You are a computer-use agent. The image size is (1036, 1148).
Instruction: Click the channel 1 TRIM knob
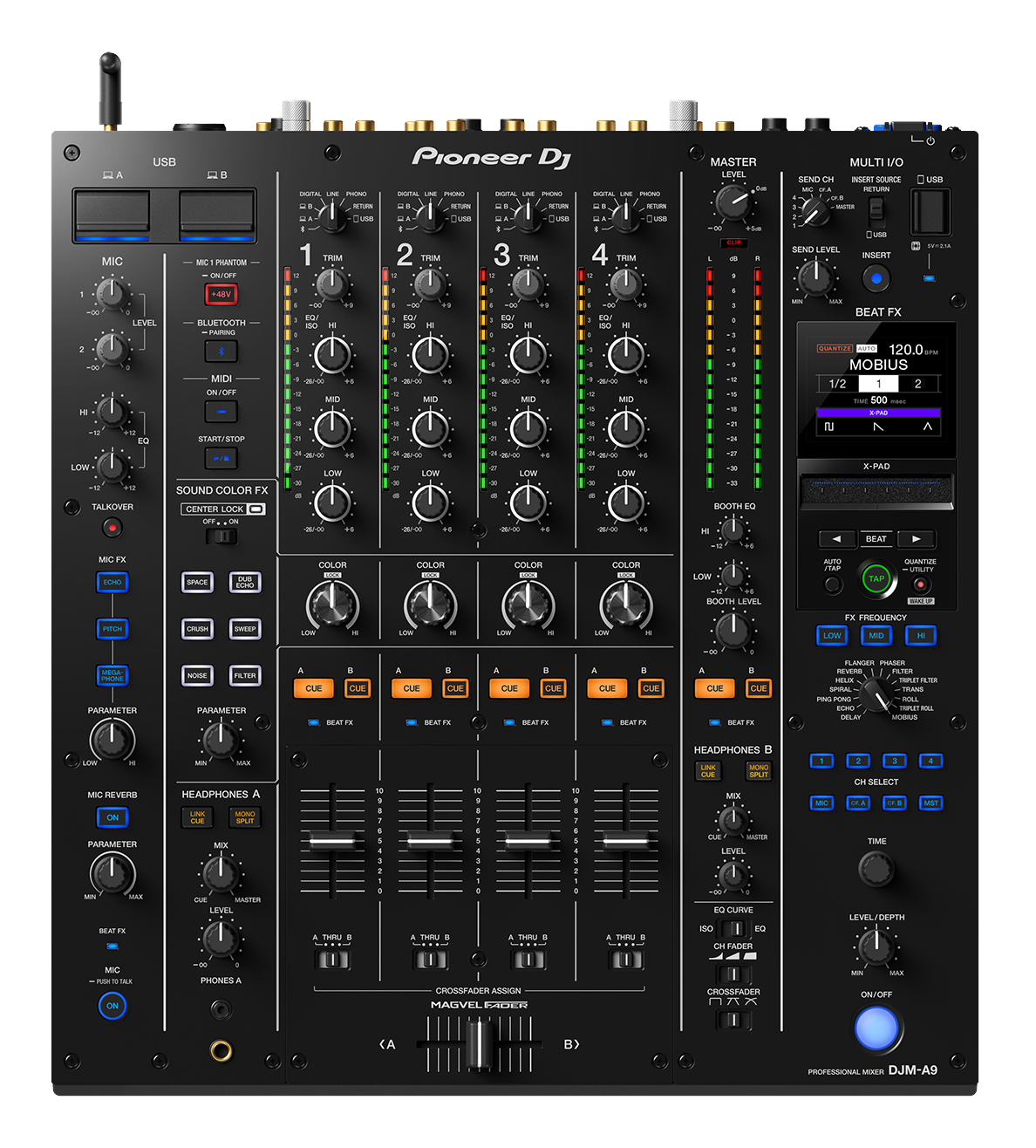(331, 284)
